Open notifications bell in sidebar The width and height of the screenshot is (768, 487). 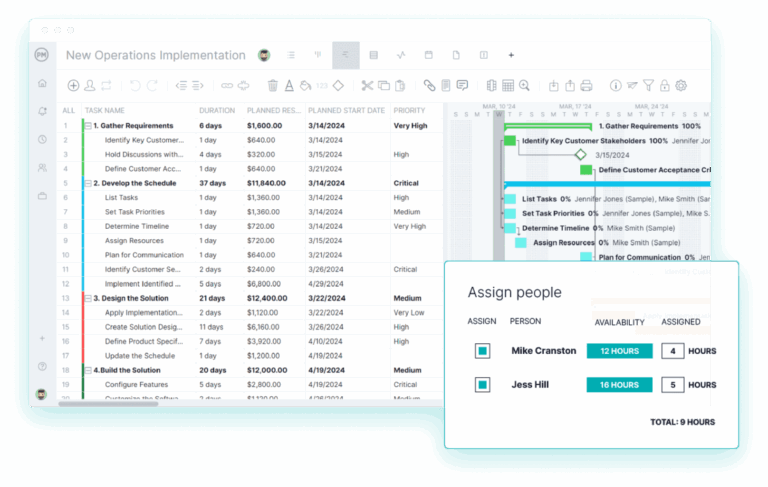click(42, 111)
